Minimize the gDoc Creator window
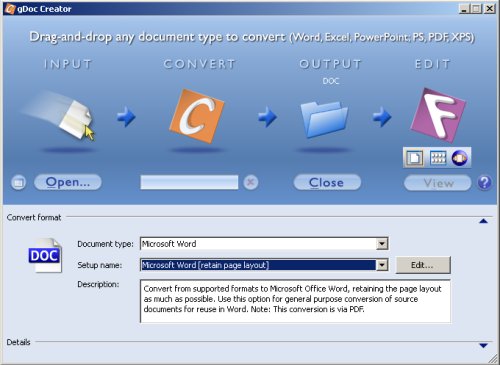Screen dimensions: 500x365 pos(464,9)
